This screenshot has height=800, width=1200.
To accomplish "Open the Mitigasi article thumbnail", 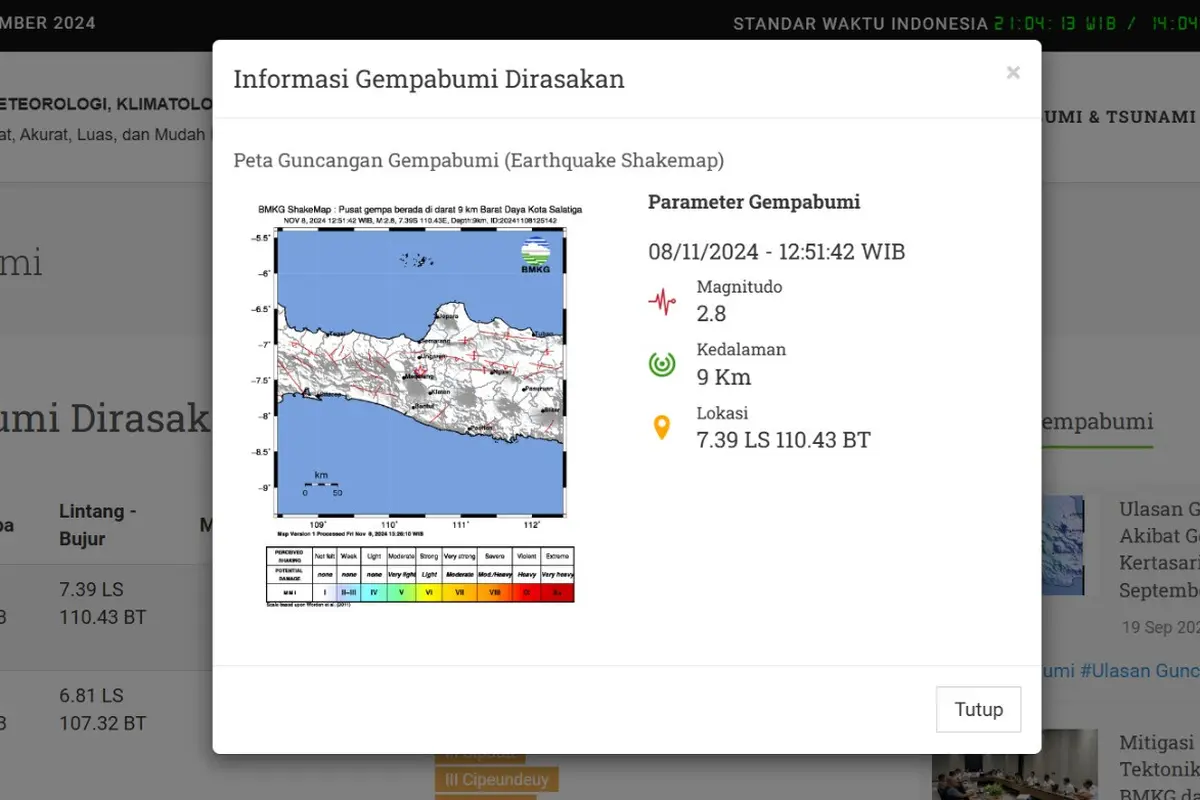I will (1015, 765).
